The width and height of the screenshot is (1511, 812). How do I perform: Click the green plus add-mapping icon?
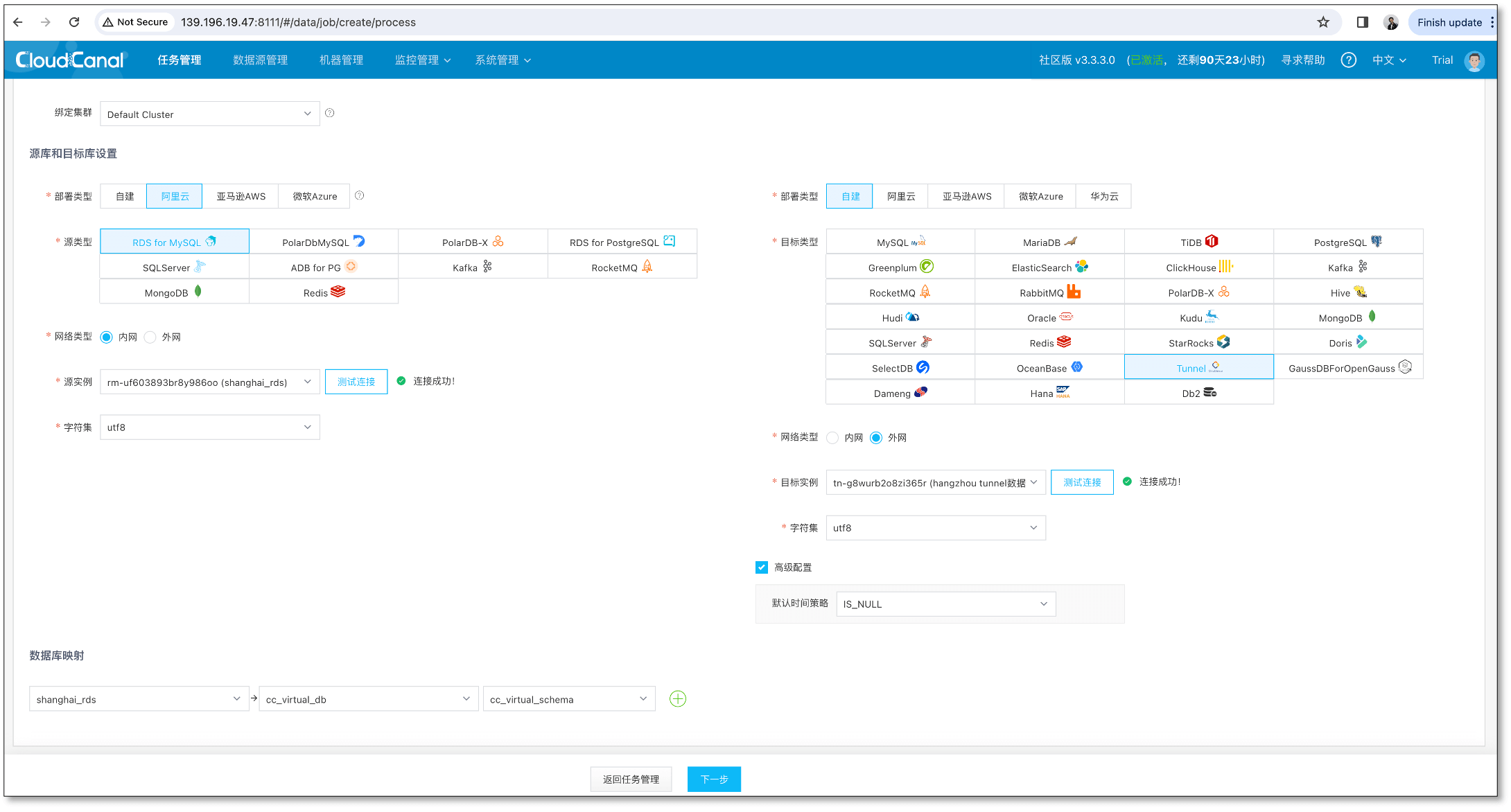677,698
